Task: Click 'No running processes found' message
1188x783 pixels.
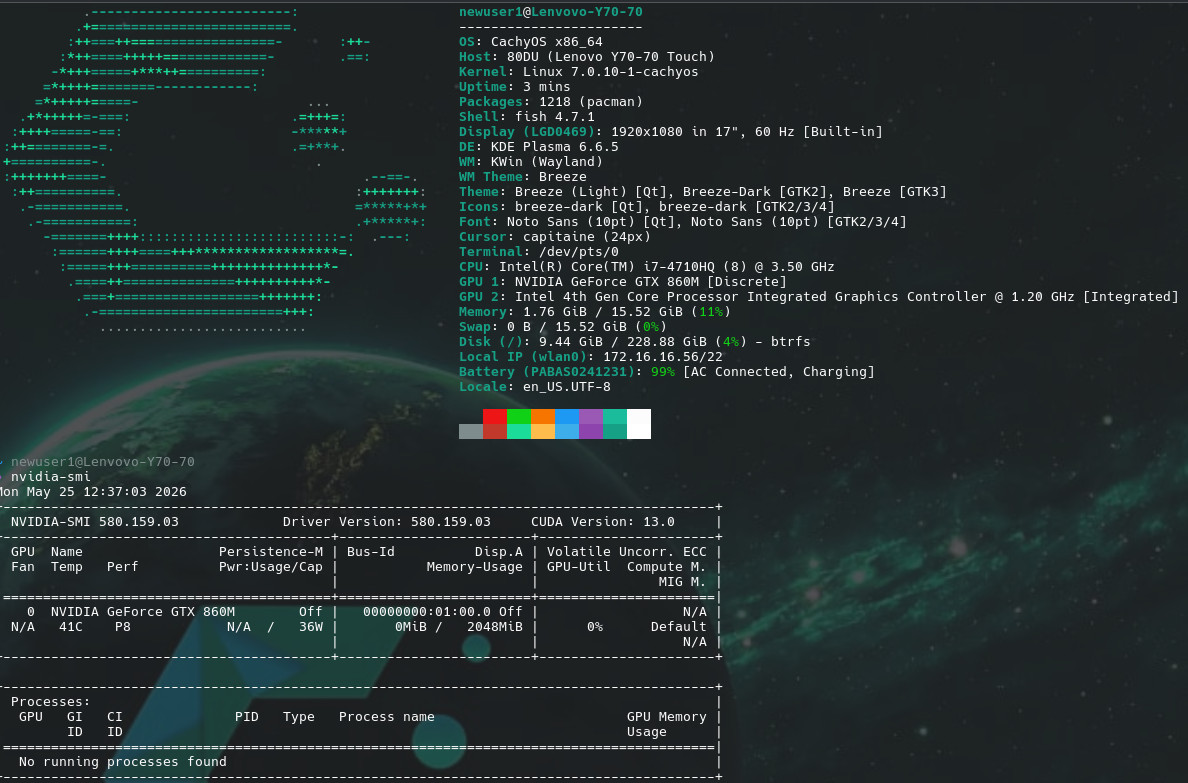Action: click(x=123, y=762)
